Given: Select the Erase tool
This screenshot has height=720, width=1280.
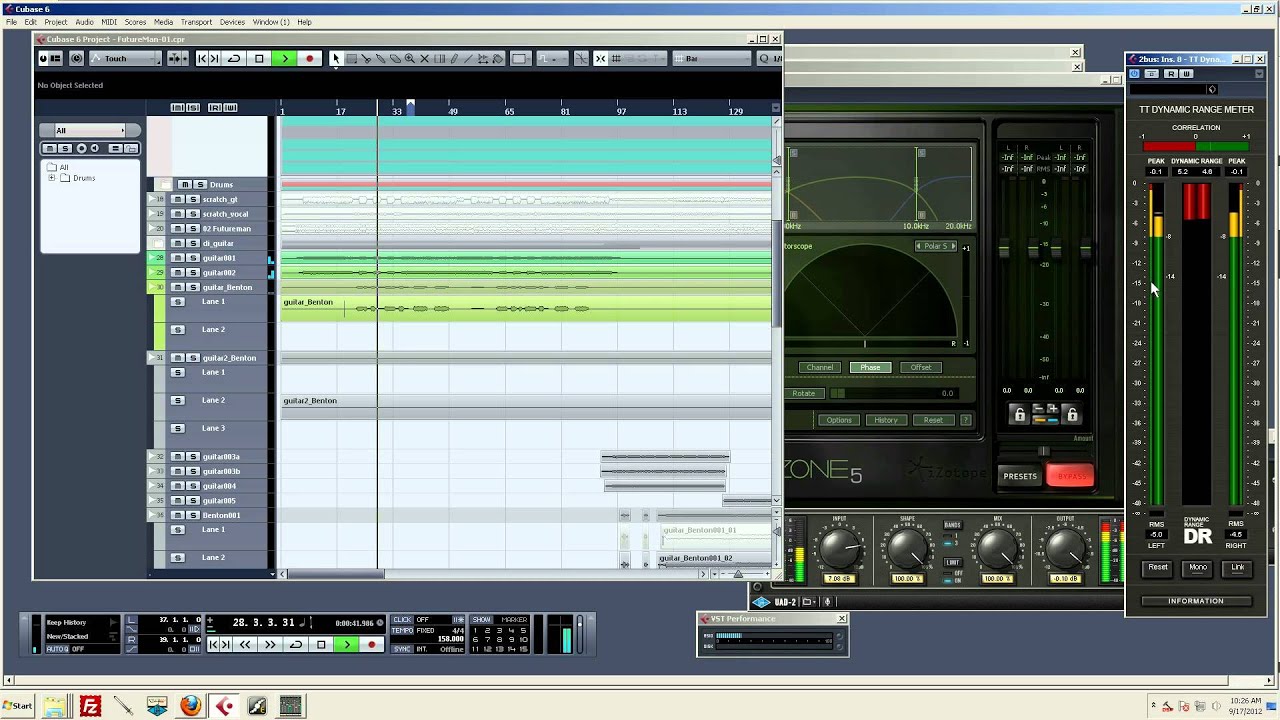Looking at the screenshot, I should (x=395, y=59).
